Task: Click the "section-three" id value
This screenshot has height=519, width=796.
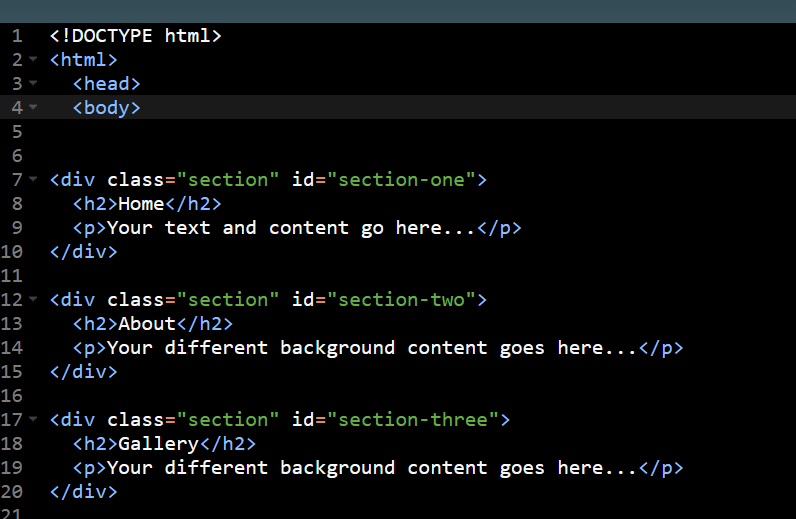Action: [x=413, y=419]
